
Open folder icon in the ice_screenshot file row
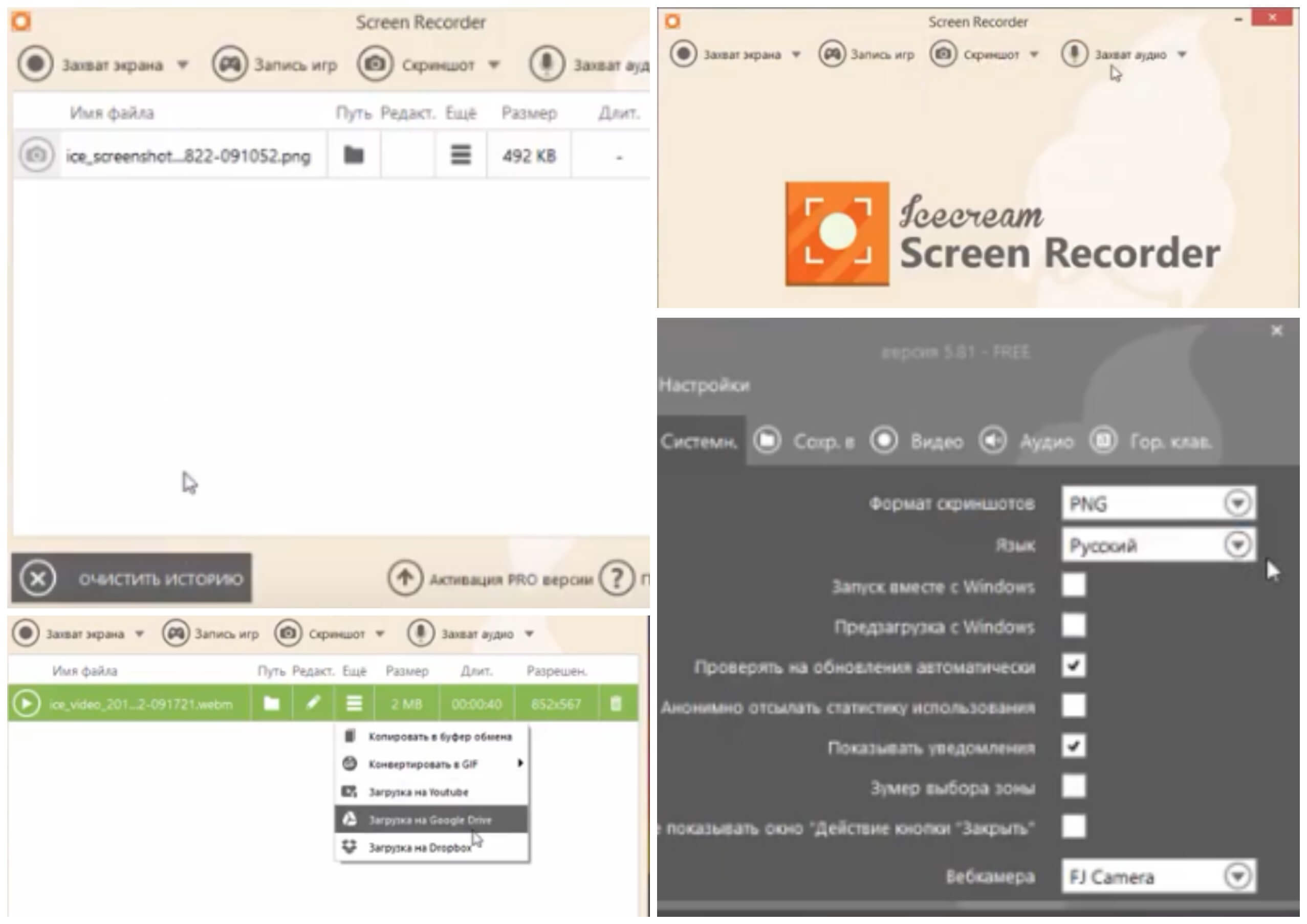(354, 155)
